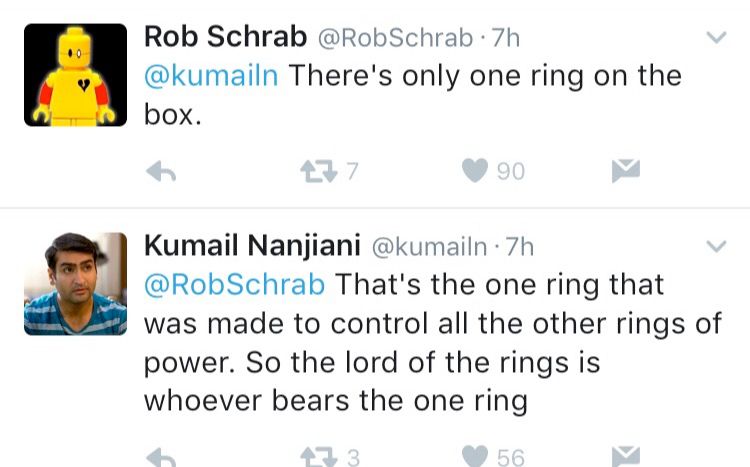Tap the @RobSchrab handle beside the name
This screenshot has height=467, width=750.
tap(394, 38)
